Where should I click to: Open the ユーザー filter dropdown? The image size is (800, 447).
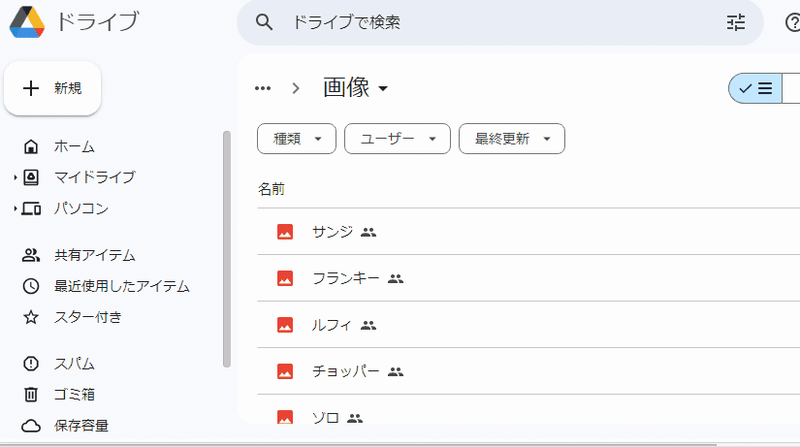tap(397, 138)
